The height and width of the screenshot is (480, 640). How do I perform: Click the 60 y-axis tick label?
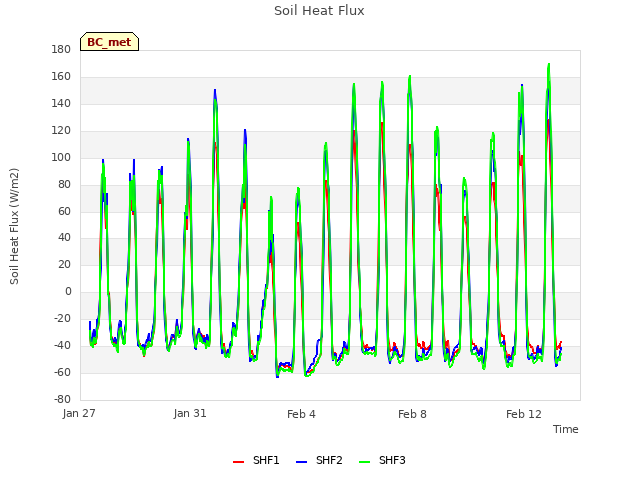click(64, 211)
